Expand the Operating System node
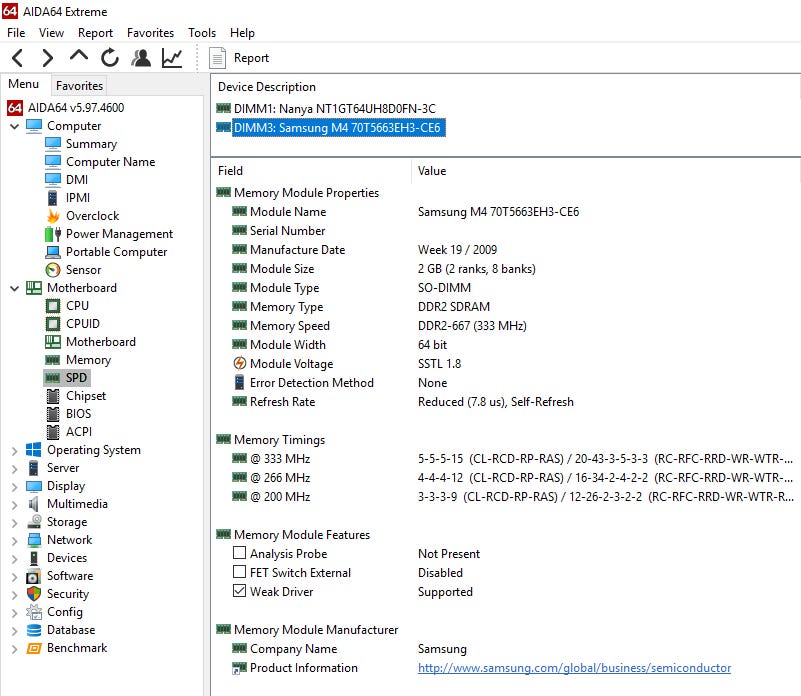The width and height of the screenshot is (801, 696). pyautogui.click(x=14, y=450)
